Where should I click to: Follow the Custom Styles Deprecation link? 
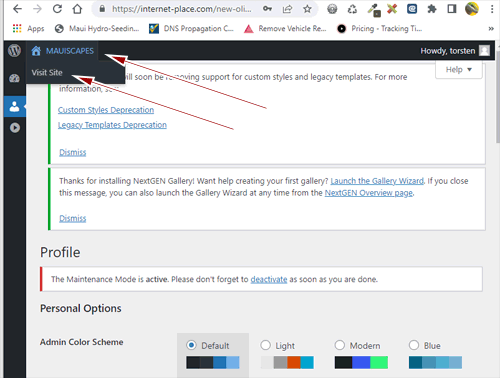click(106, 110)
